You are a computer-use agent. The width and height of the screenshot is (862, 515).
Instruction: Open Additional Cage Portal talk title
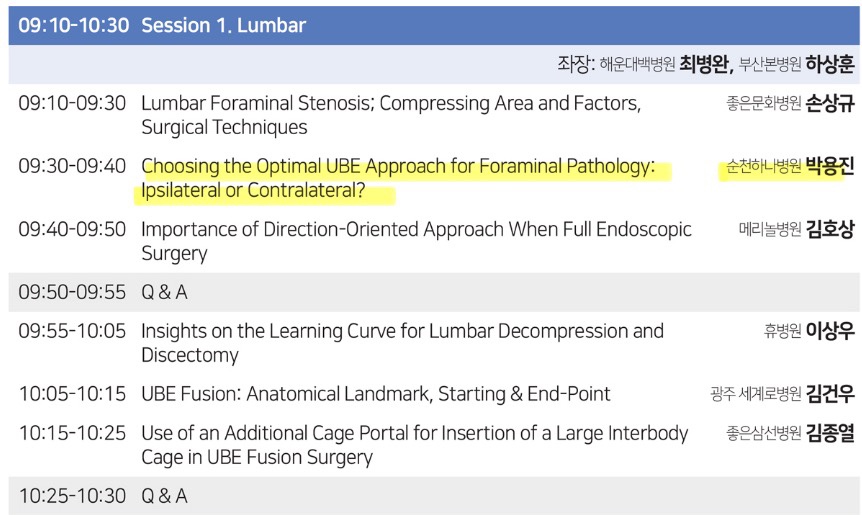[415, 445]
